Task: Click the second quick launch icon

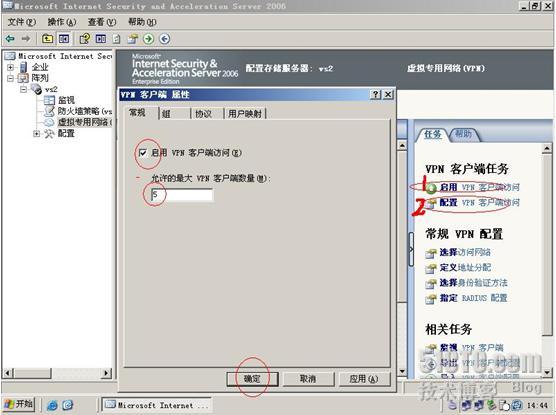Action: tap(68, 405)
